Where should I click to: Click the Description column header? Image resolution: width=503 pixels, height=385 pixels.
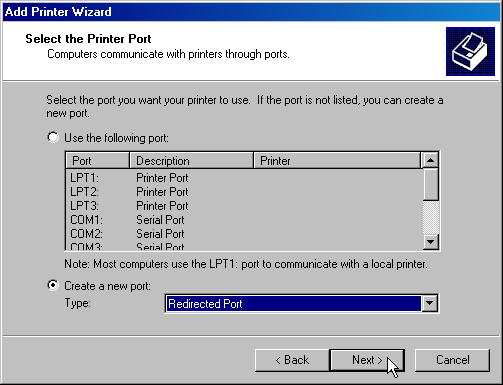tap(191, 161)
